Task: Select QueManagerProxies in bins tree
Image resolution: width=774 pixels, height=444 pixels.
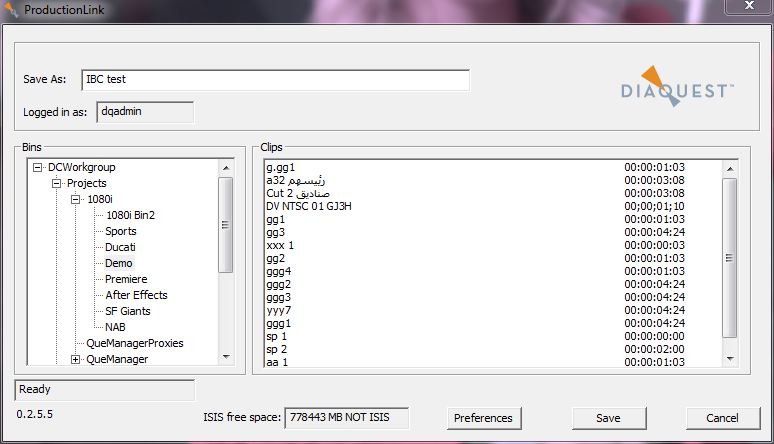Action: pyautogui.click(x=135, y=343)
